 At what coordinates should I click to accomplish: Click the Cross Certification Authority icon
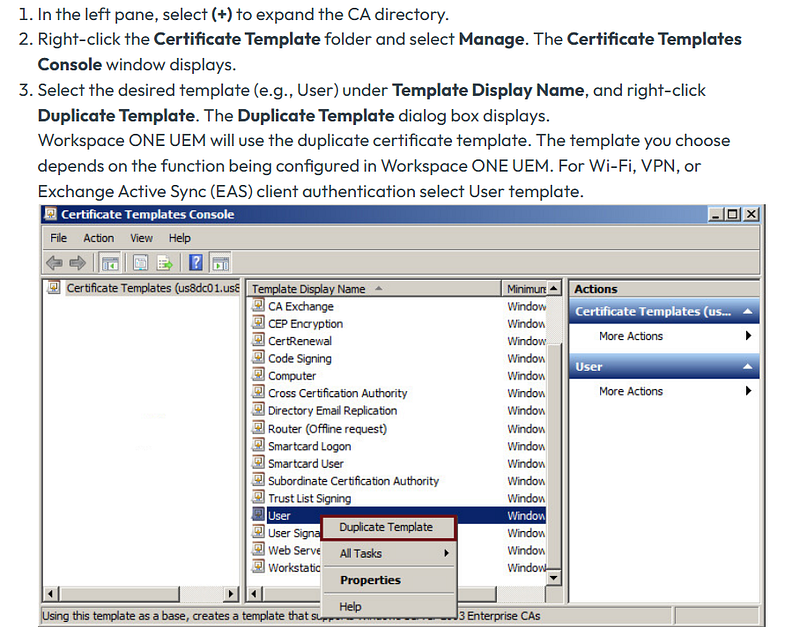(x=259, y=392)
